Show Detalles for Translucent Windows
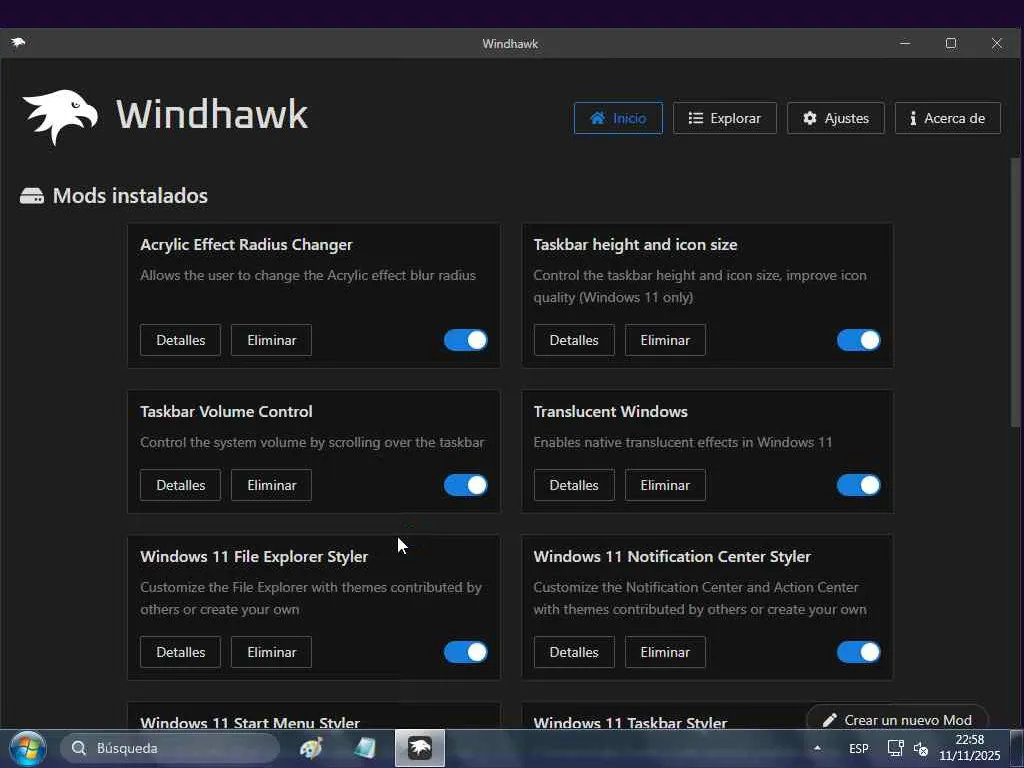 574,485
